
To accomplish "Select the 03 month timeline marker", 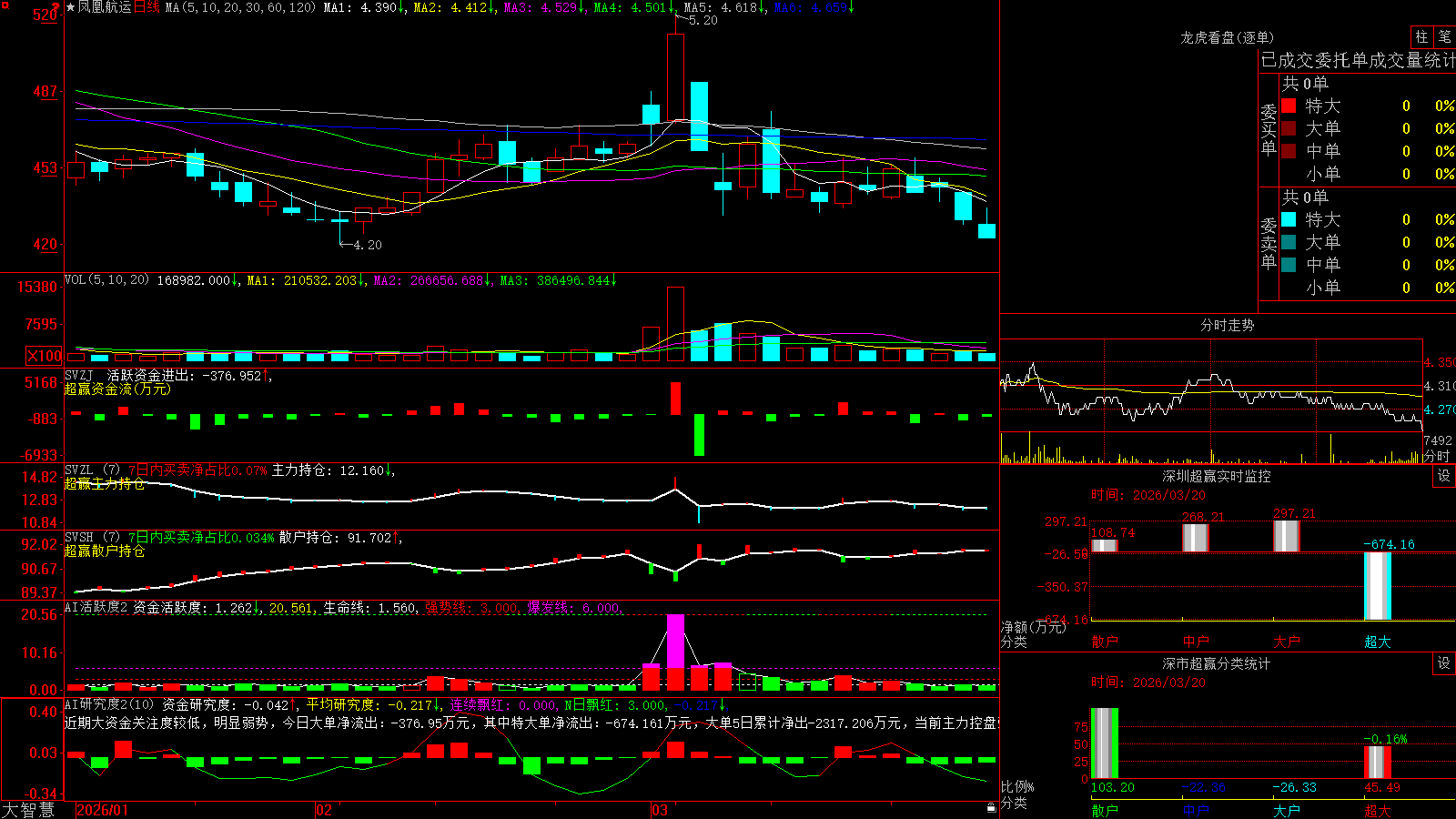I will pos(660,810).
